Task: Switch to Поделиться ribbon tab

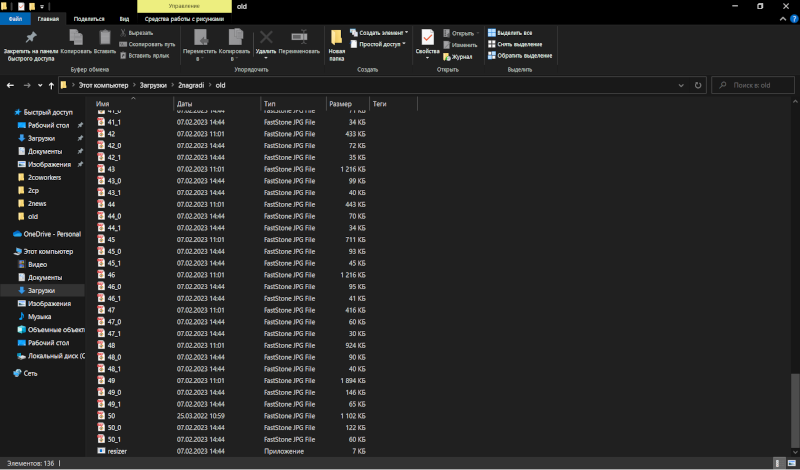Action: pyautogui.click(x=89, y=19)
